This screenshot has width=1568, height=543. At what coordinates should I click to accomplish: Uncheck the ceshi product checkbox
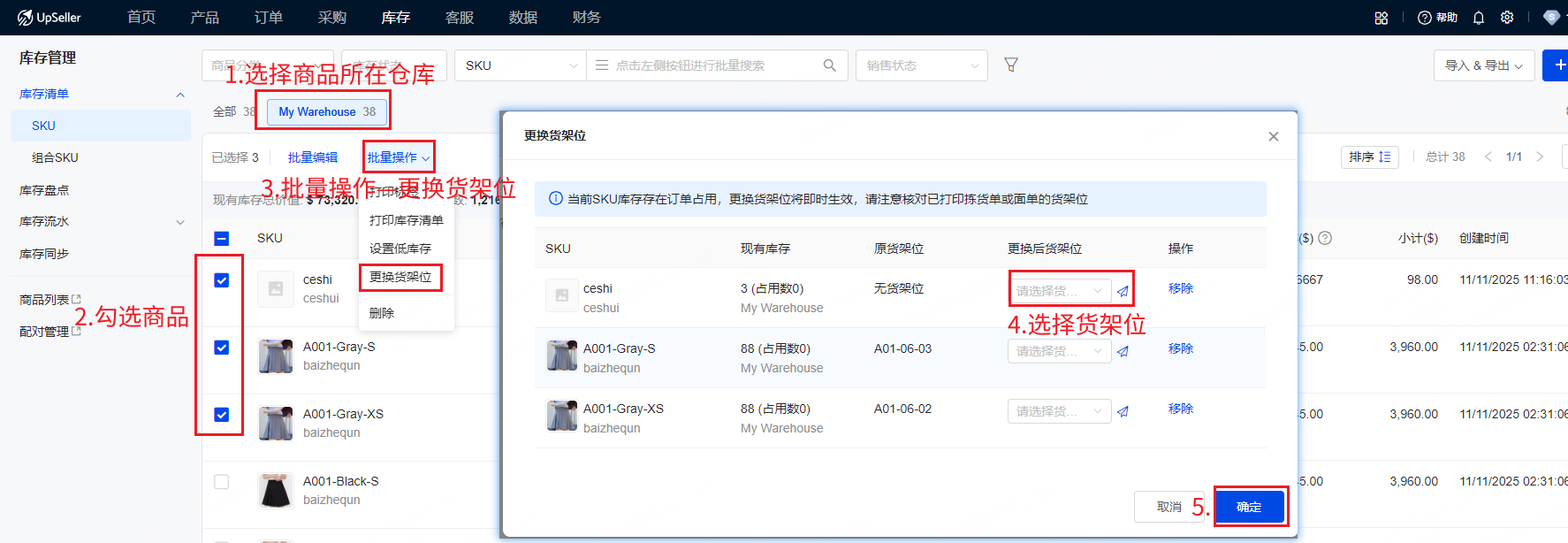[x=222, y=280]
